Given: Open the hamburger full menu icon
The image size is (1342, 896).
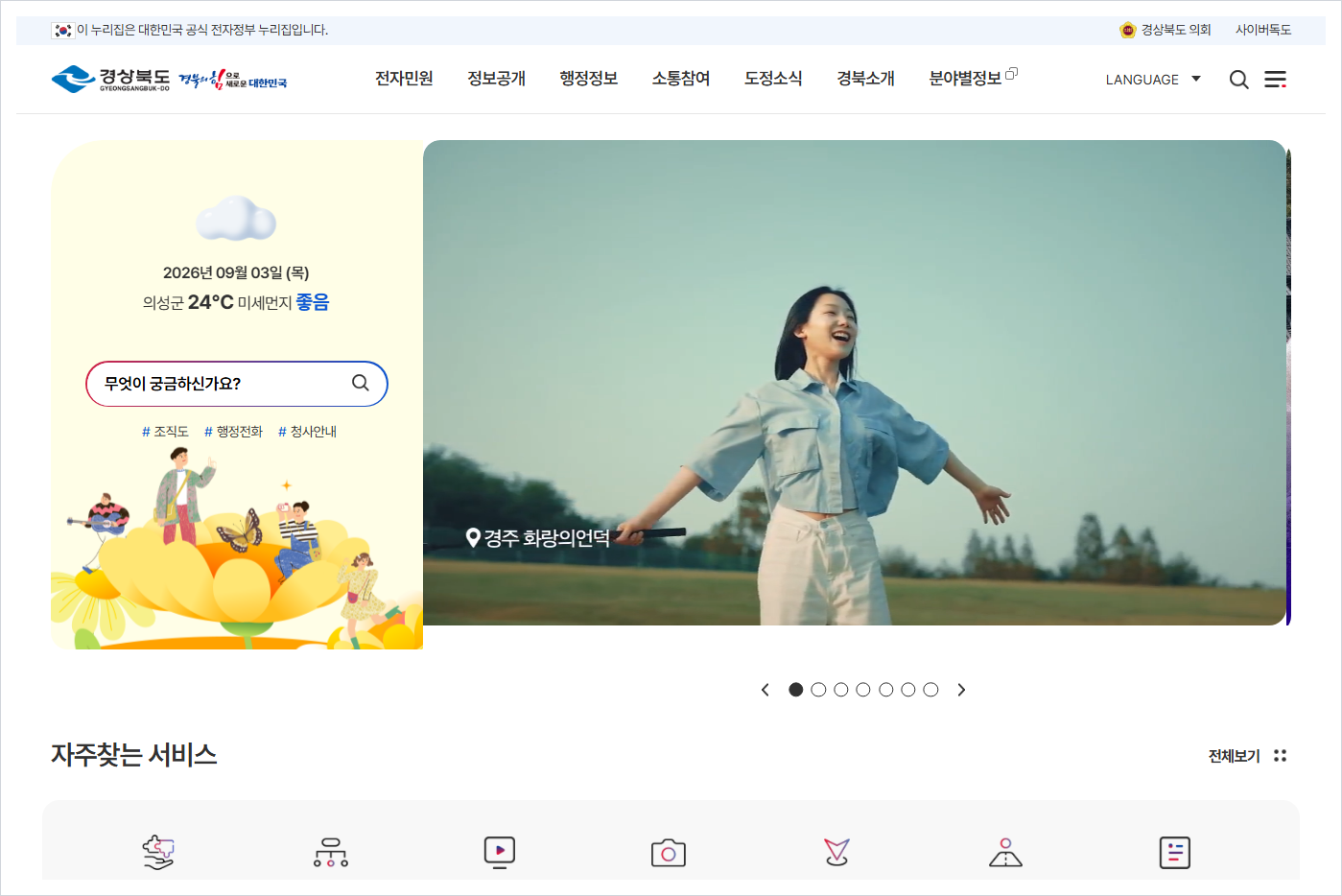Looking at the screenshot, I should click(1275, 80).
